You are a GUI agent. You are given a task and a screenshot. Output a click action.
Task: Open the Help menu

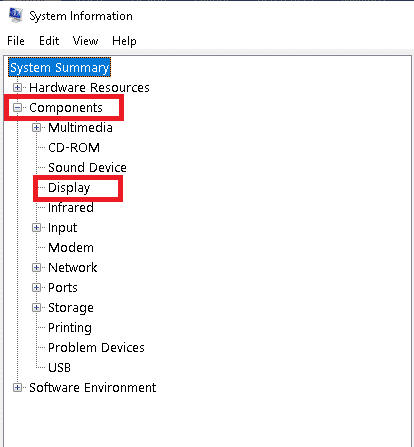tap(124, 41)
